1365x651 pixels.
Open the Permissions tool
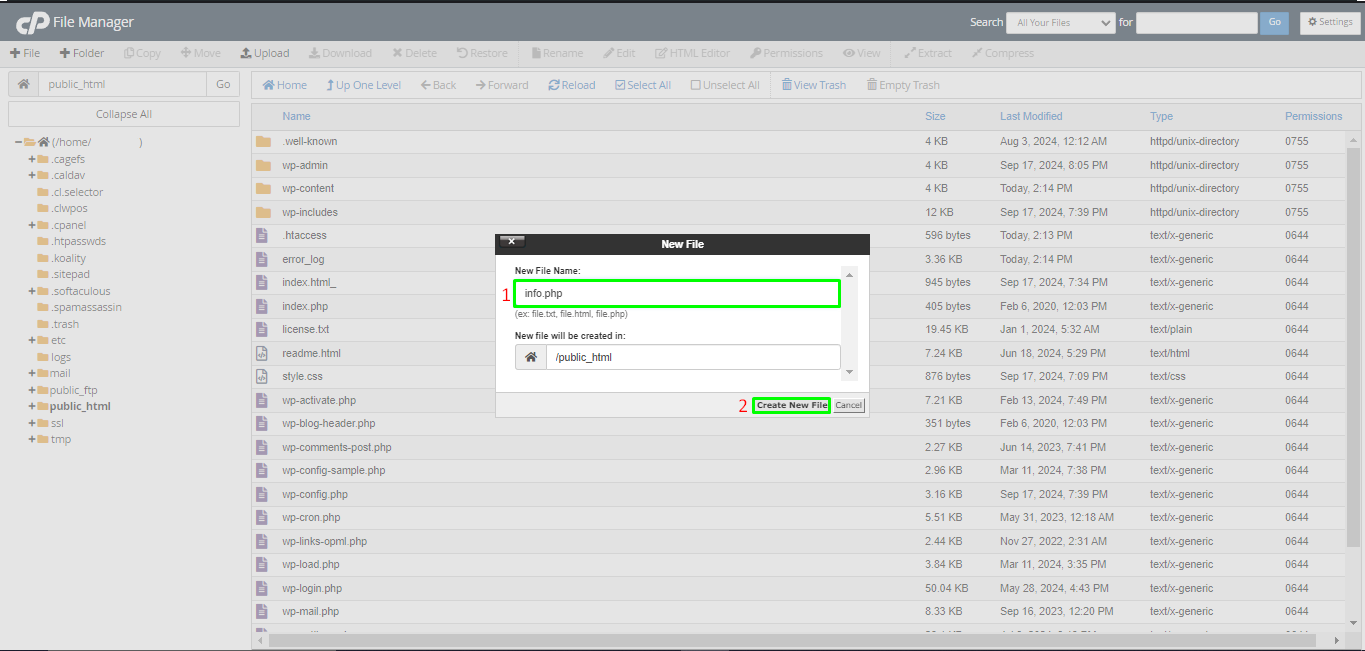pos(788,53)
